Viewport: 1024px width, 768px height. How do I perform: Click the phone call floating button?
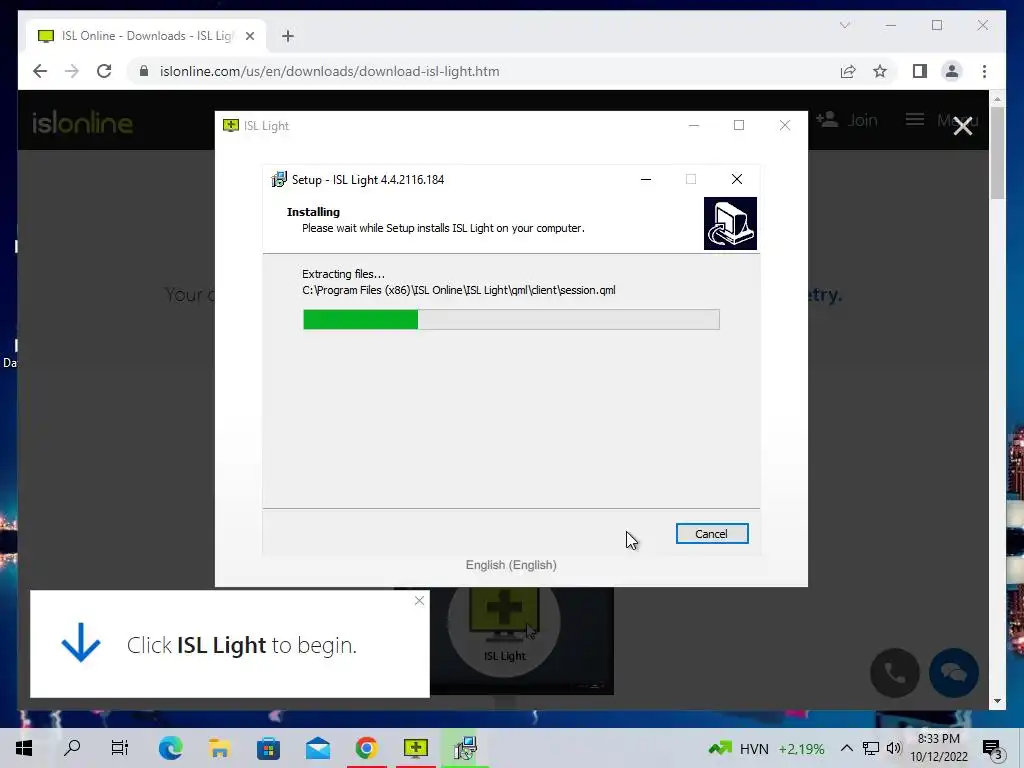click(x=895, y=673)
